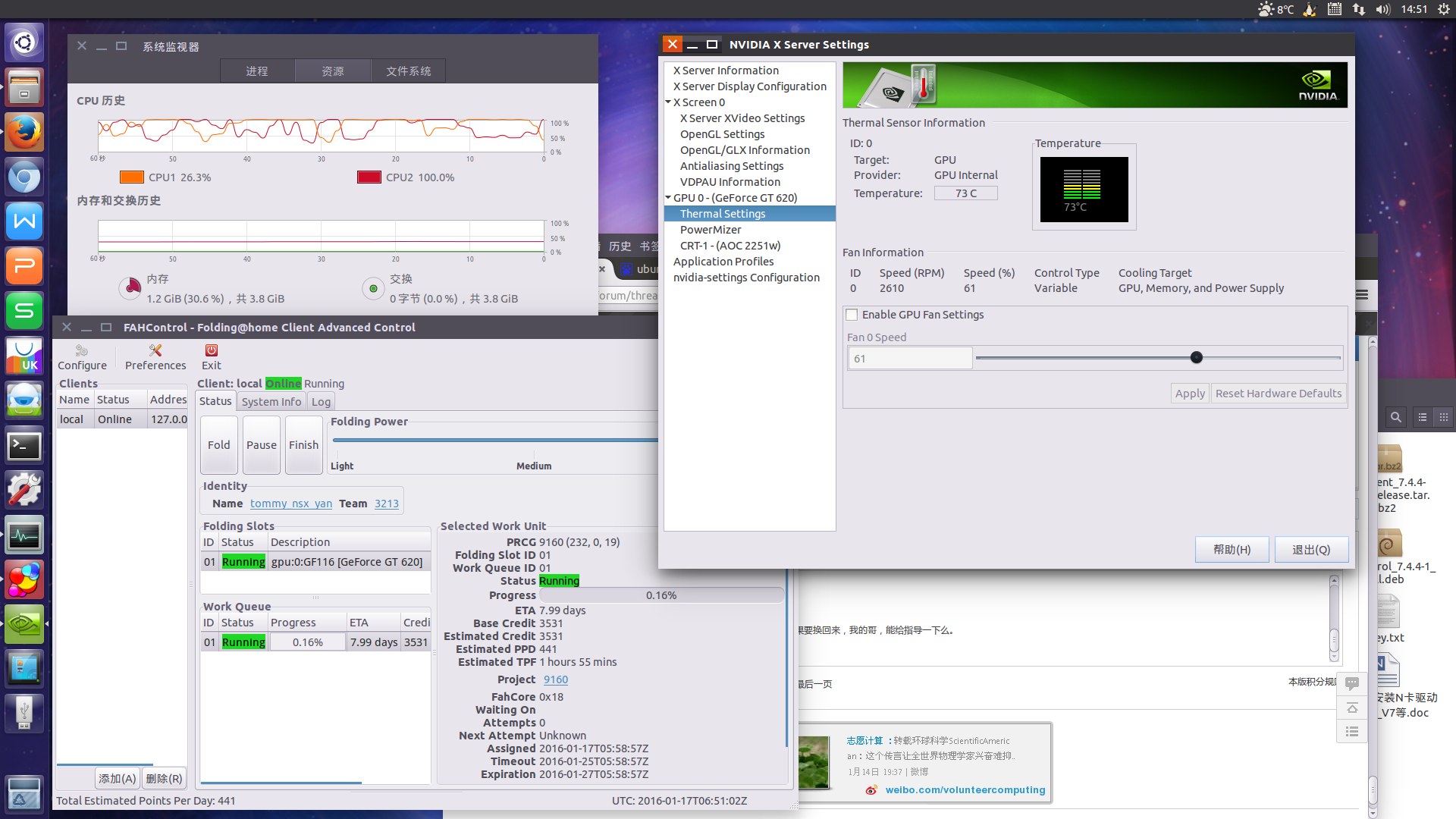
Task: Launch Chromium browser from the dock
Action: pyautogui.click(x=24, y=177)
